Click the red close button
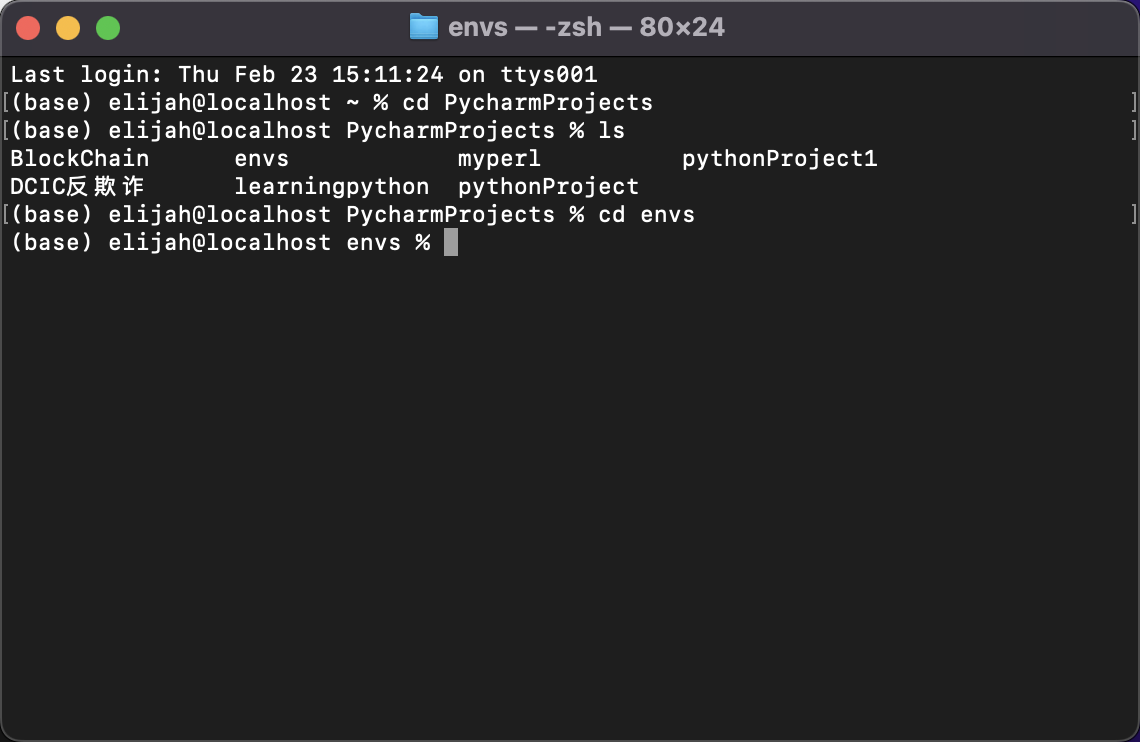Screen dimensions: 1140x742 (28, 29)
